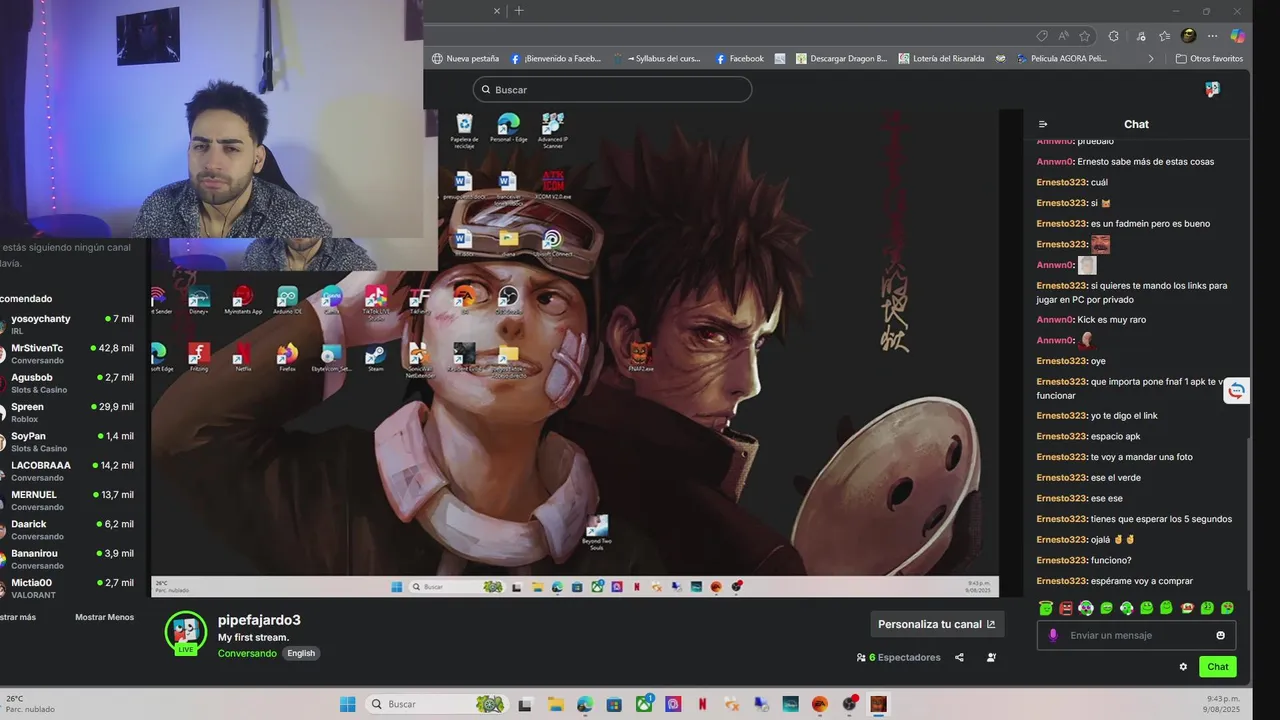Insert the angel halo green emote
This screenshot has width=1280, height=720.
pyautogui.click(x=1046, y=608)
